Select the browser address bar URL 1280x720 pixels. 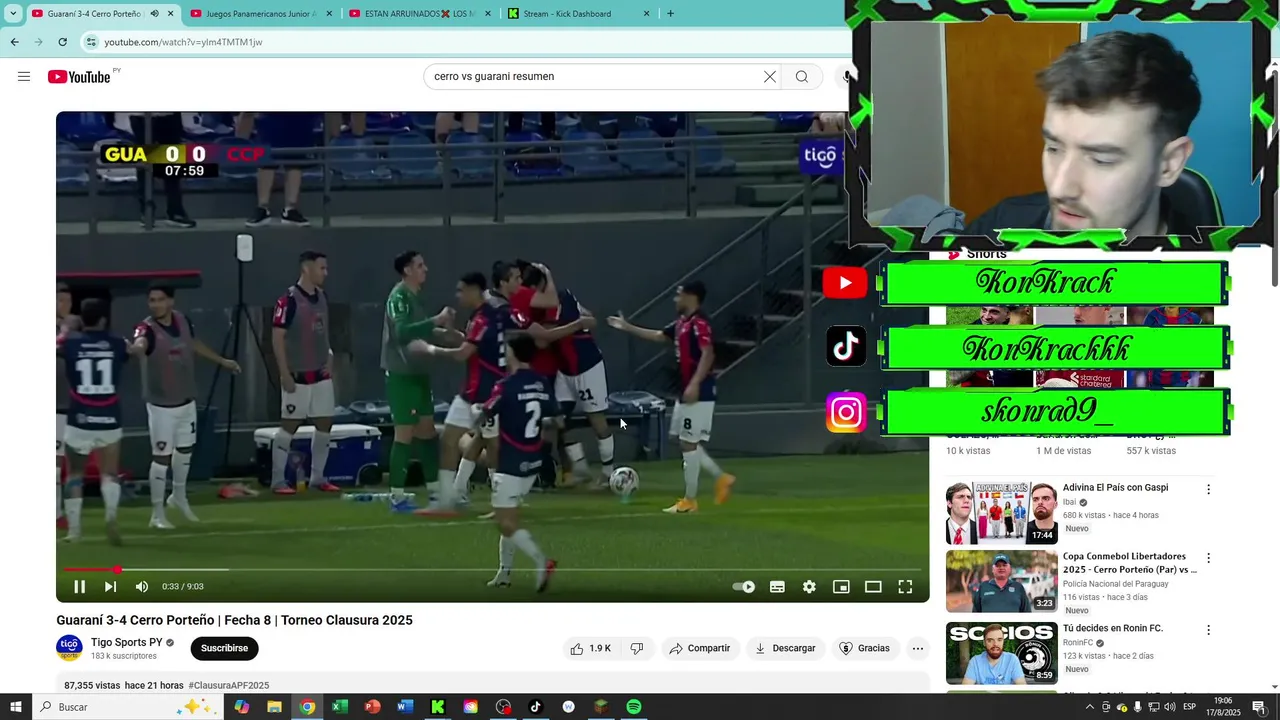pyautogui.click(x=183, y=42)
